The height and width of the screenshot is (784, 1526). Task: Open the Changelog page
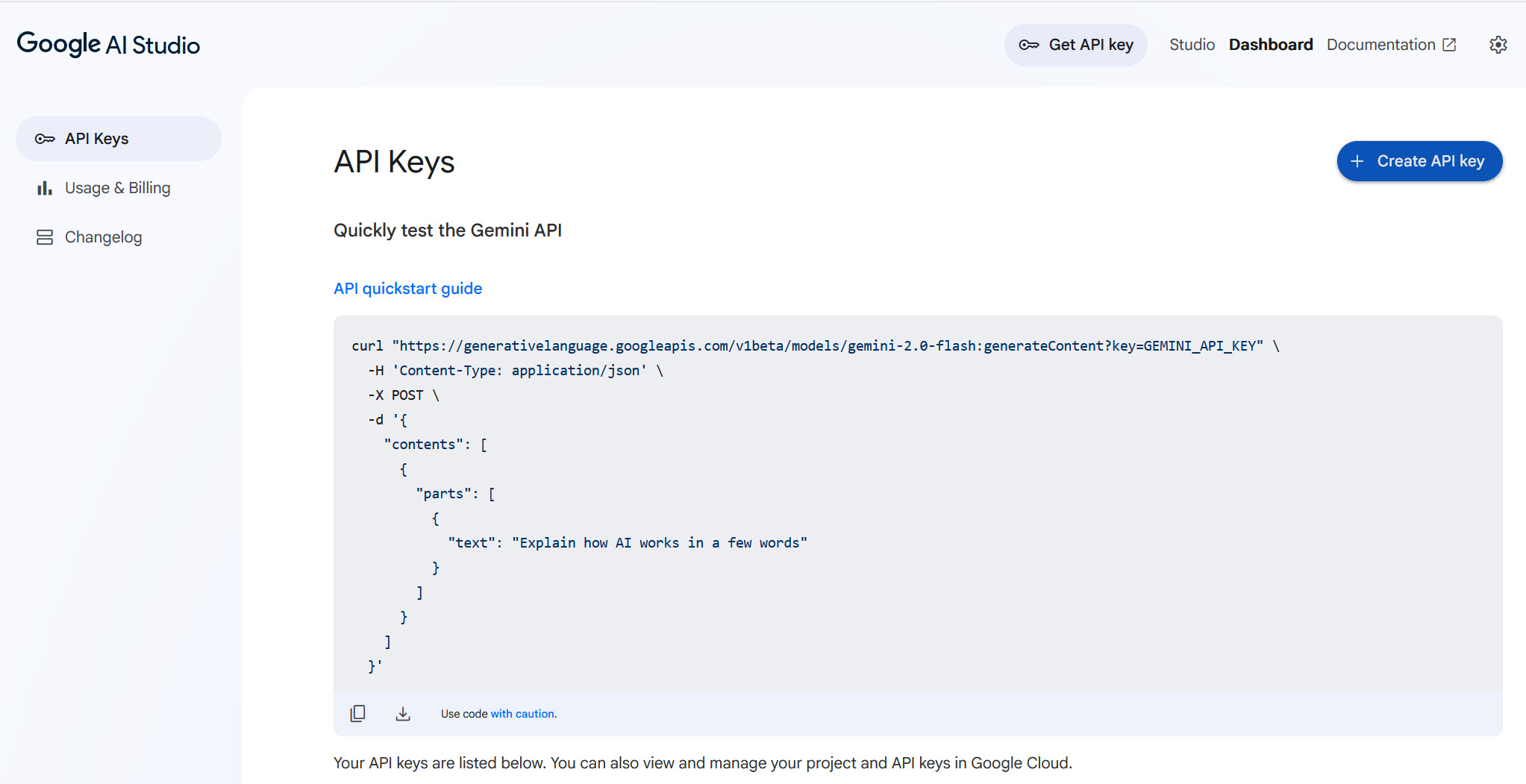pyautogui.click(x=104, y=236)
